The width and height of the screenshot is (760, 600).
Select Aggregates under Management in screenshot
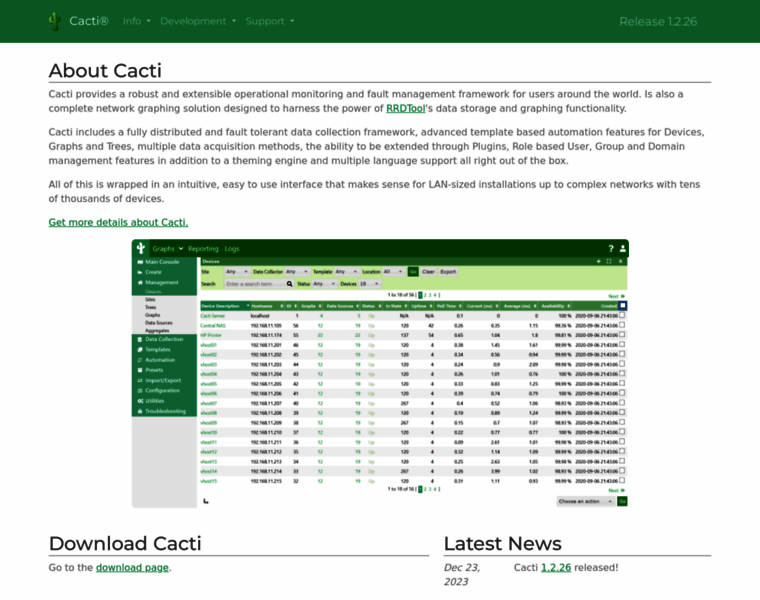(x=157, y=331)
